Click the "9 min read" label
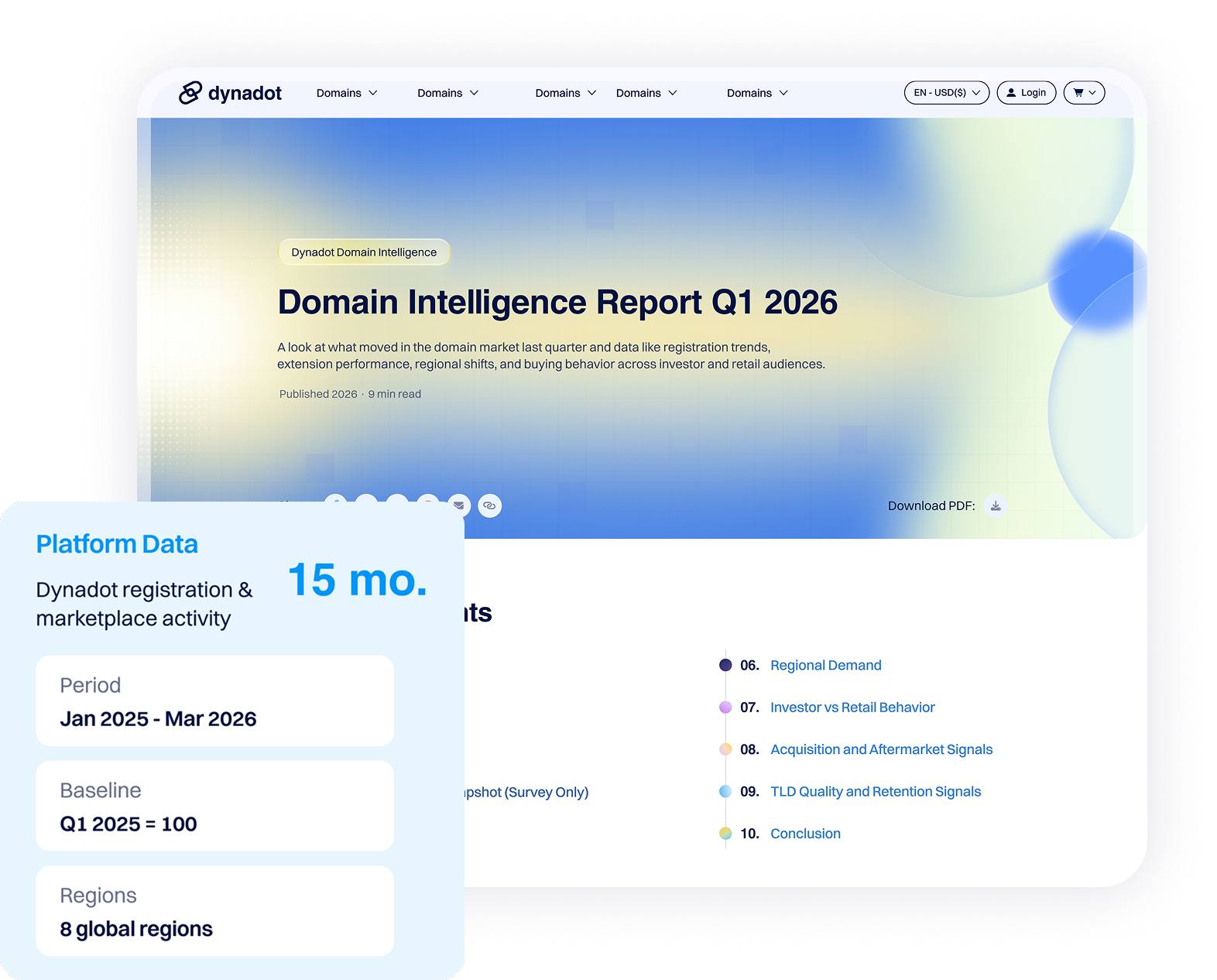Image resolution: width=1217 pixels, height=980 pixels. click(395, 394)
